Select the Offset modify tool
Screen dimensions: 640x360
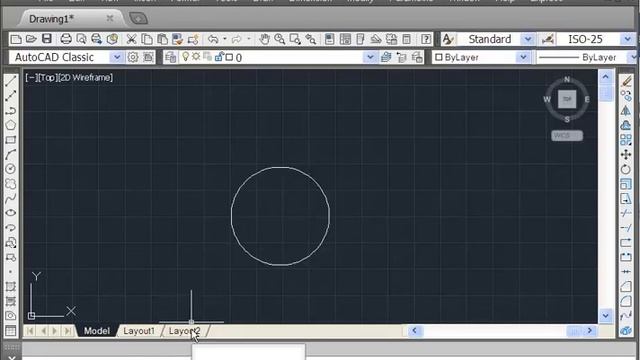pyautogui.click(x=626, y=125)
